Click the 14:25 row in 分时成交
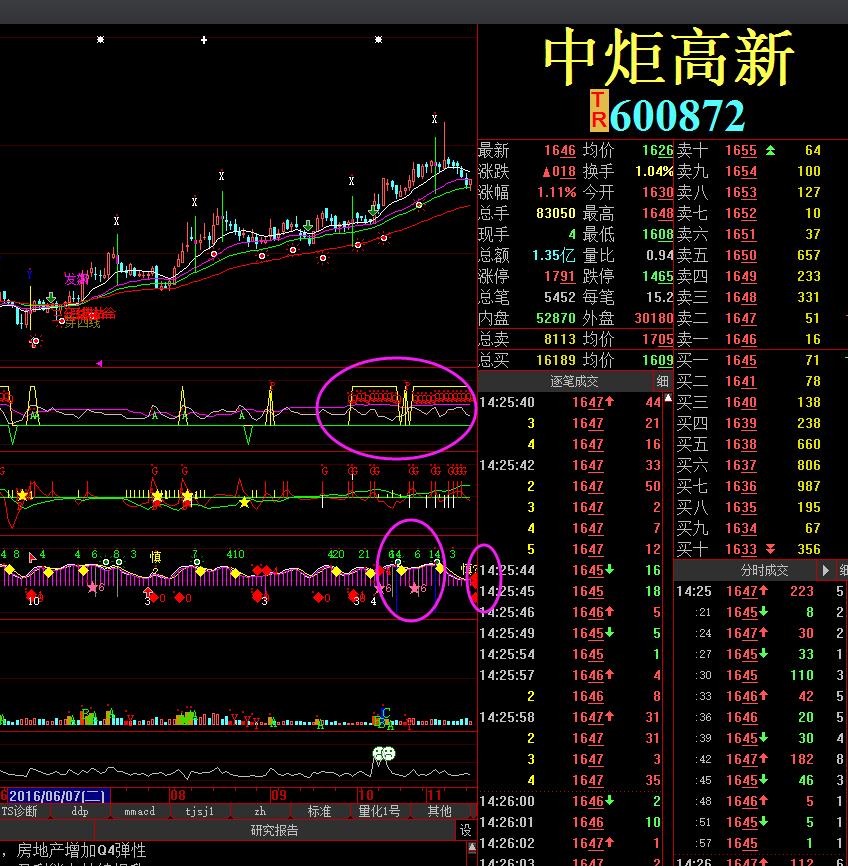848x866 pixels. (761, 591)
